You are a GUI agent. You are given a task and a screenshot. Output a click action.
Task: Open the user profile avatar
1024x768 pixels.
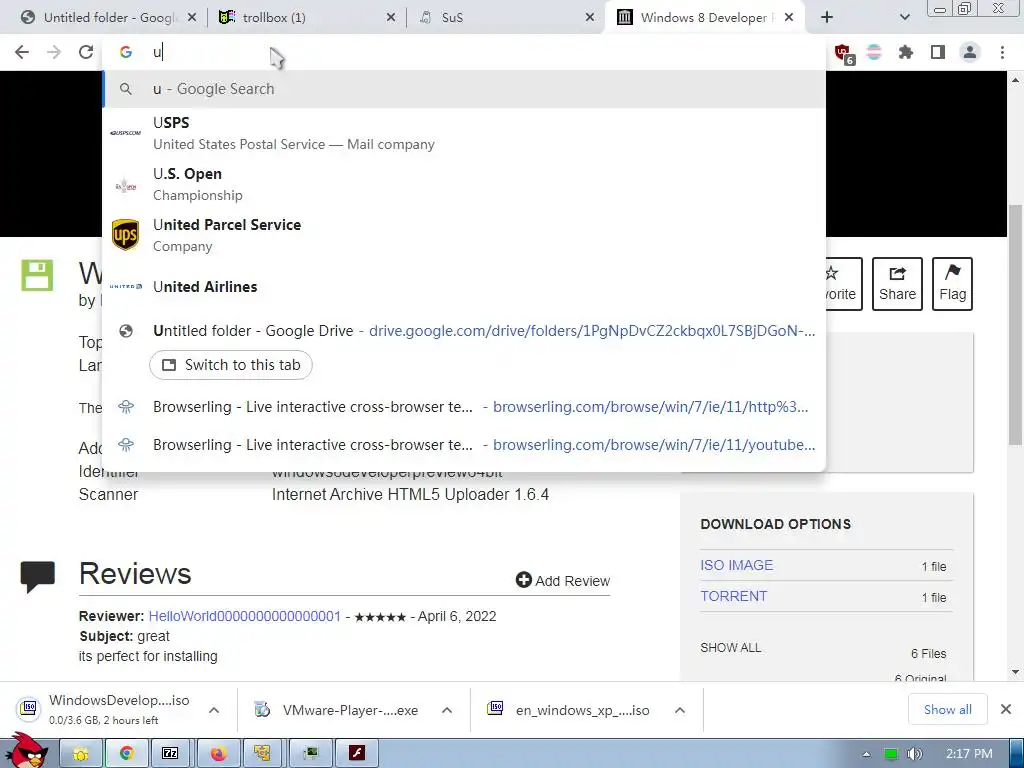click(x=970, y=52)
